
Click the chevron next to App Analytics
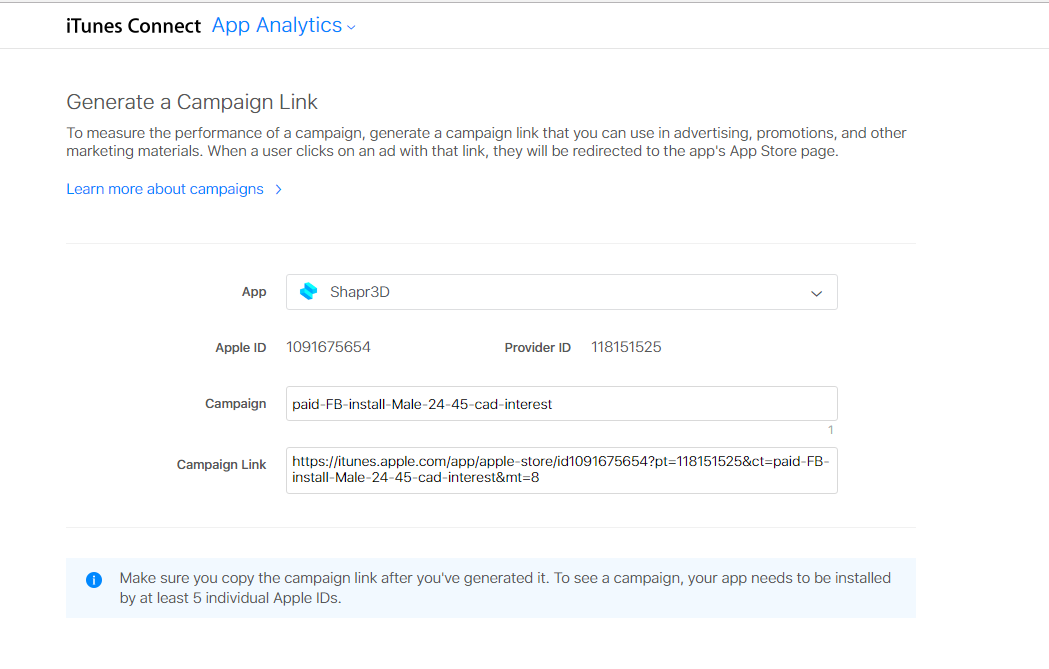(x=351, y=28)
